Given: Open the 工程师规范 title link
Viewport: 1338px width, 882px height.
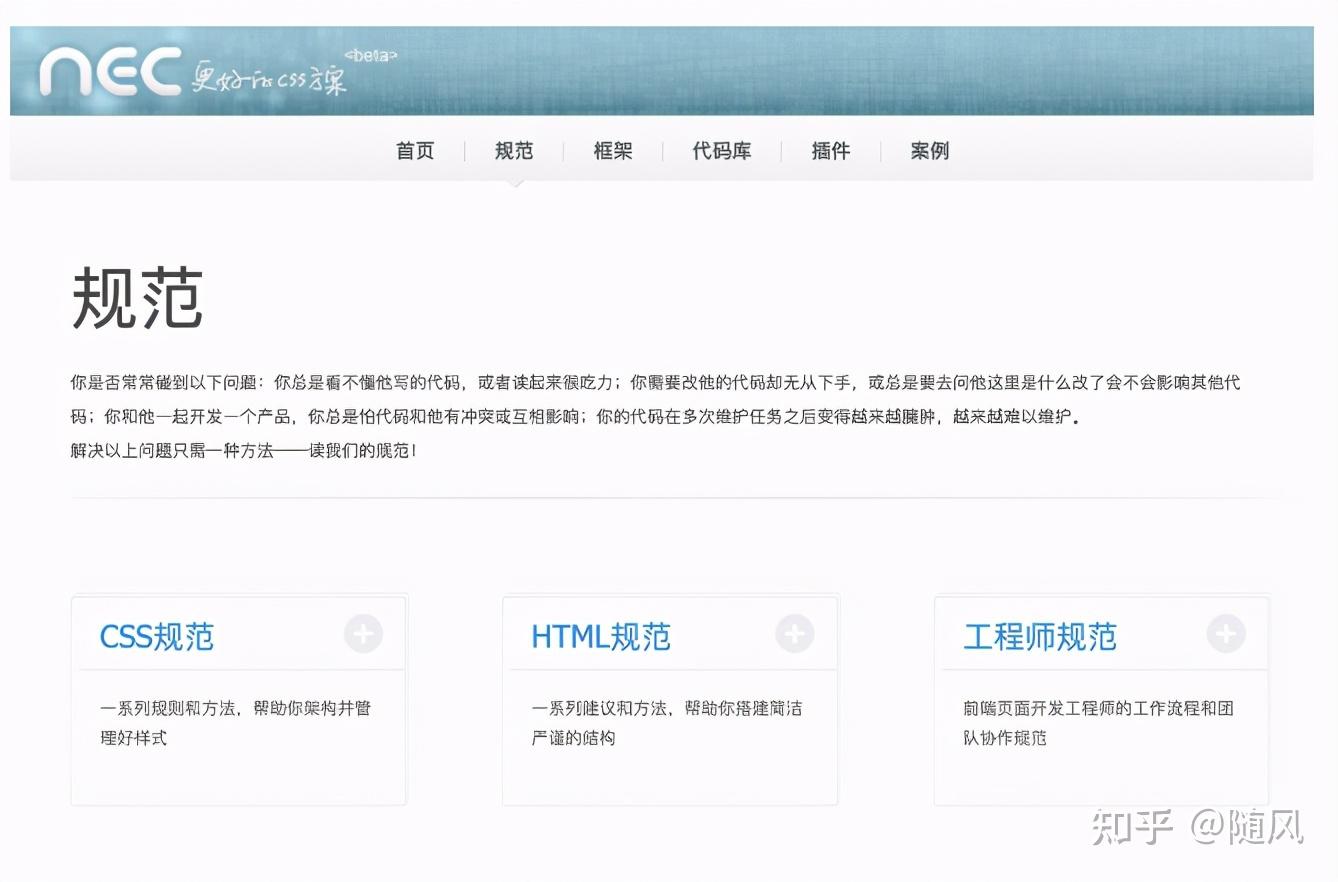Looking at the screenshot, I should pos(1040,637).
